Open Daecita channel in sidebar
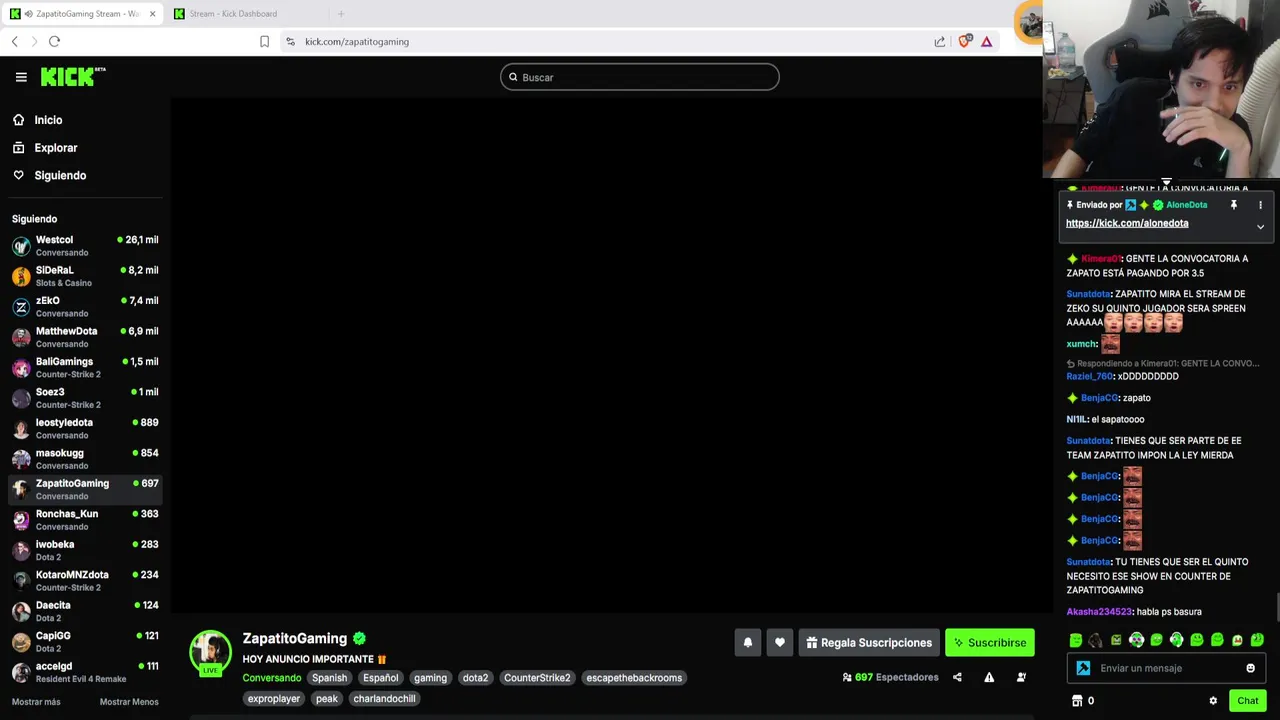 pos(85,611)
